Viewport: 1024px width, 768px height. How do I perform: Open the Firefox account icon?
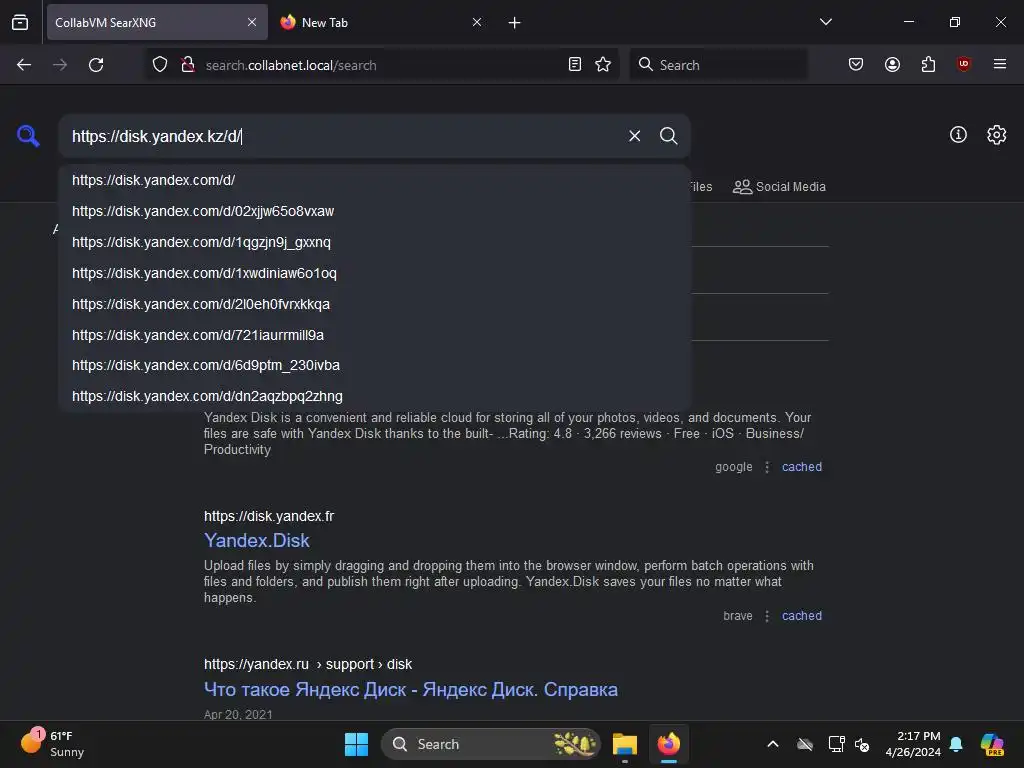(892, 64)
